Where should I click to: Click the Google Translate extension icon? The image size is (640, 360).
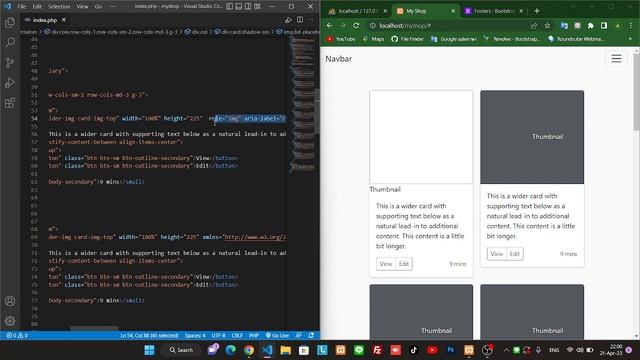coord(564,26)
